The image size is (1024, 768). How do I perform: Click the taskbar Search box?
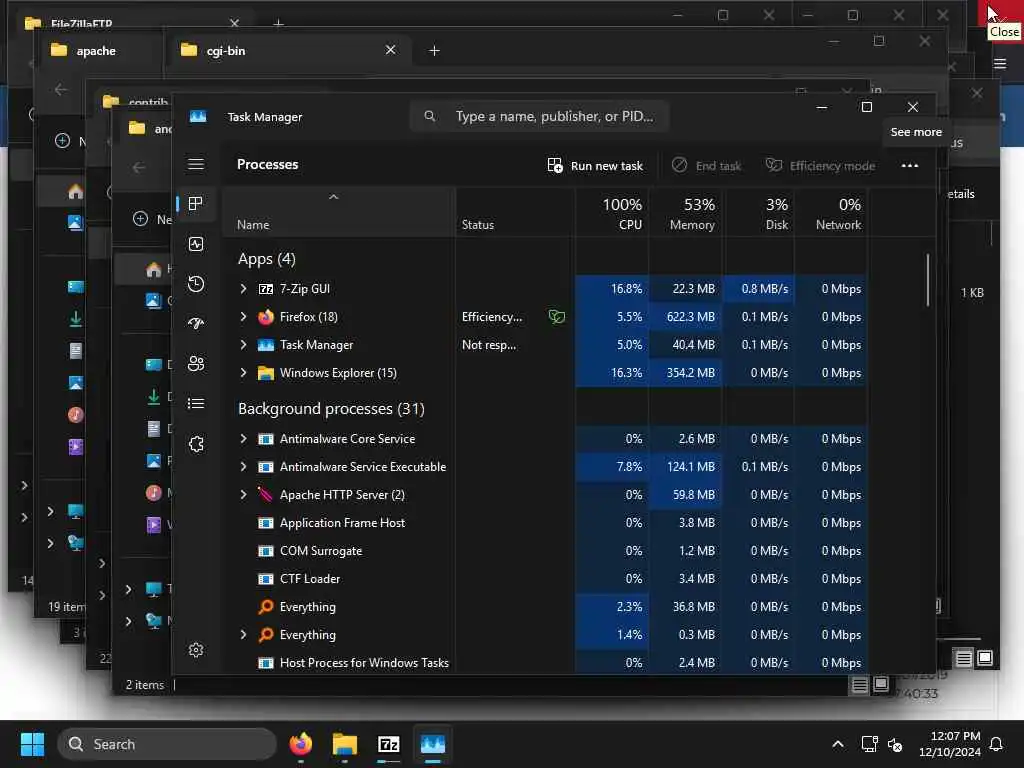[167, 744]
